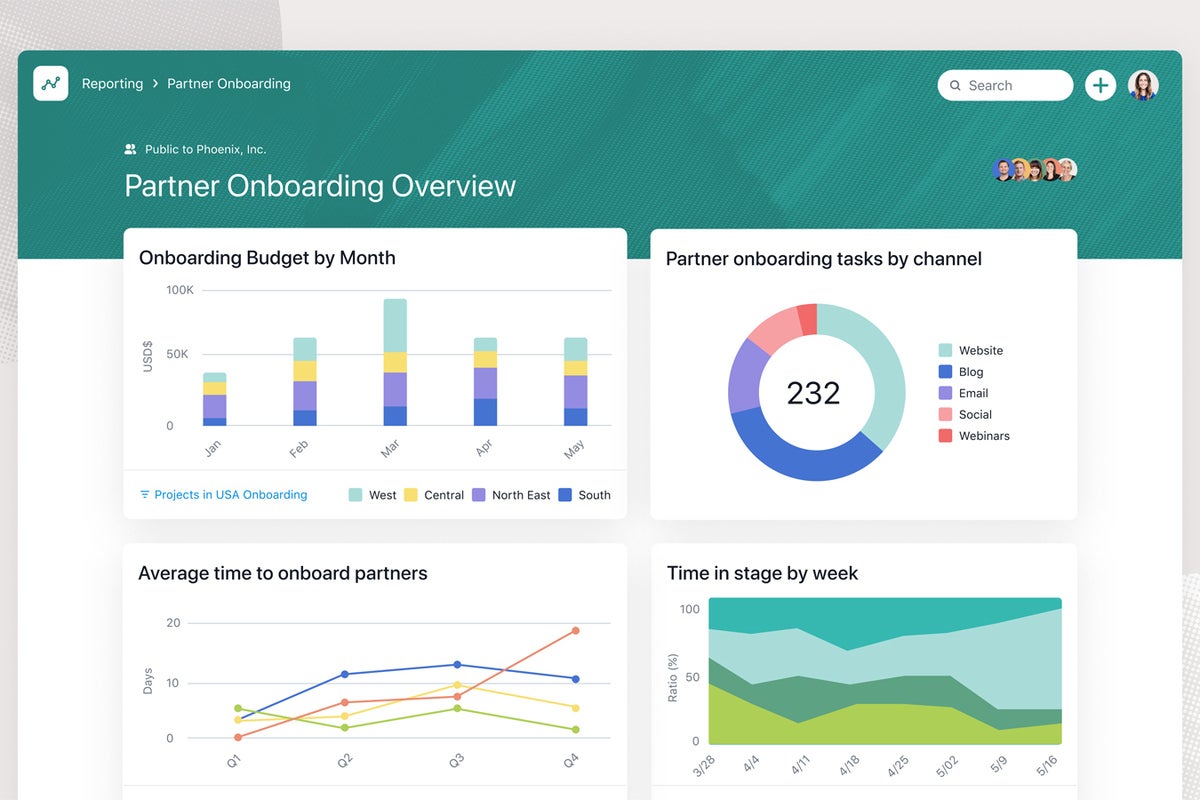This screenshot has width=1200, height=800.
Task: Open the collaborator avatars group
Action: (1034, 169)
